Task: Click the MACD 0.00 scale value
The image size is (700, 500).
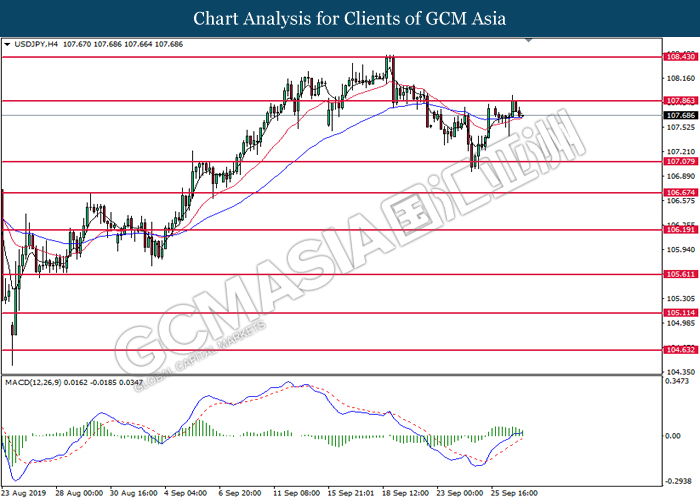Action: pos(673,436)
